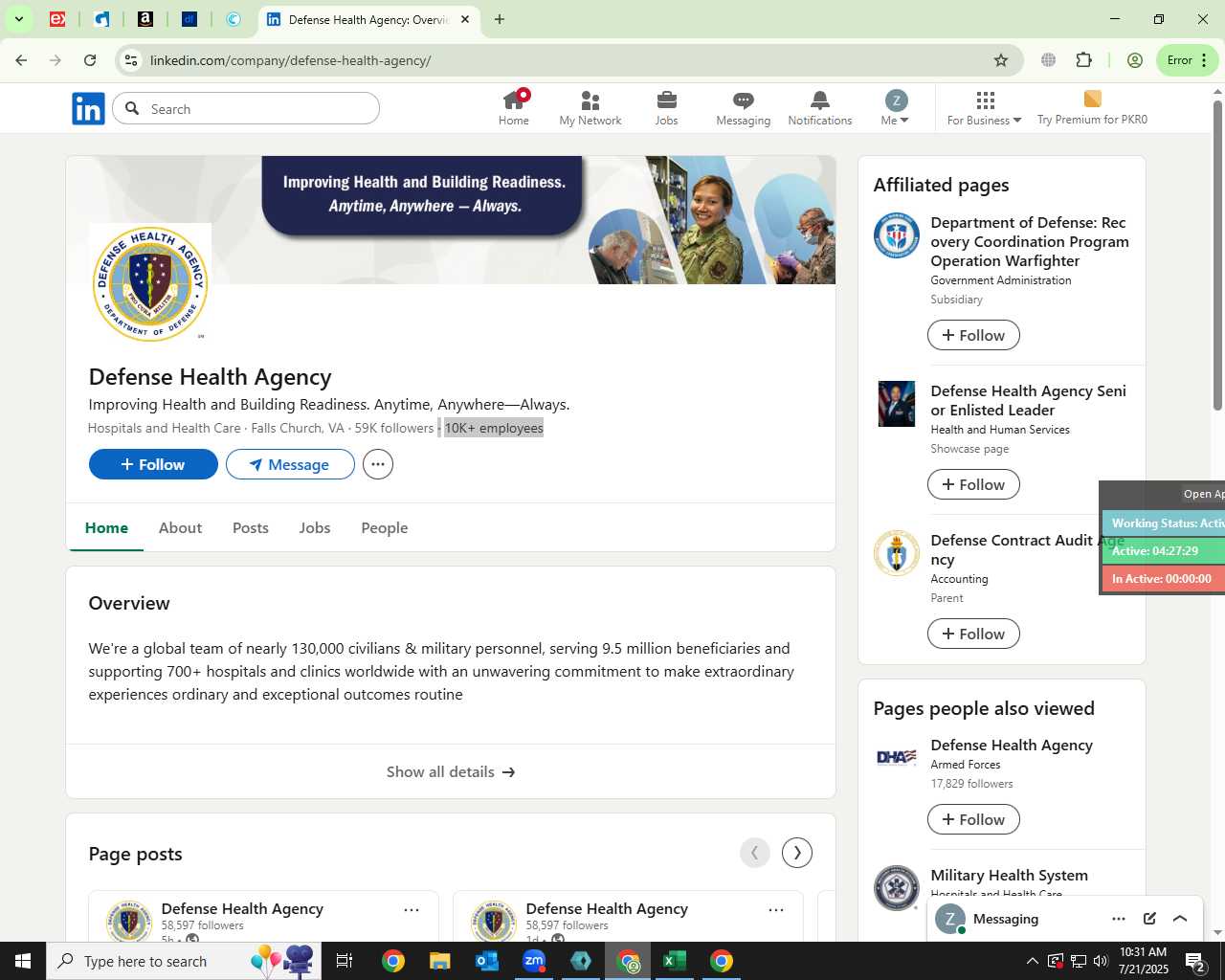Switch to the Posts tab
Screen dimensions: 1225x980
(x=251, y=527)
